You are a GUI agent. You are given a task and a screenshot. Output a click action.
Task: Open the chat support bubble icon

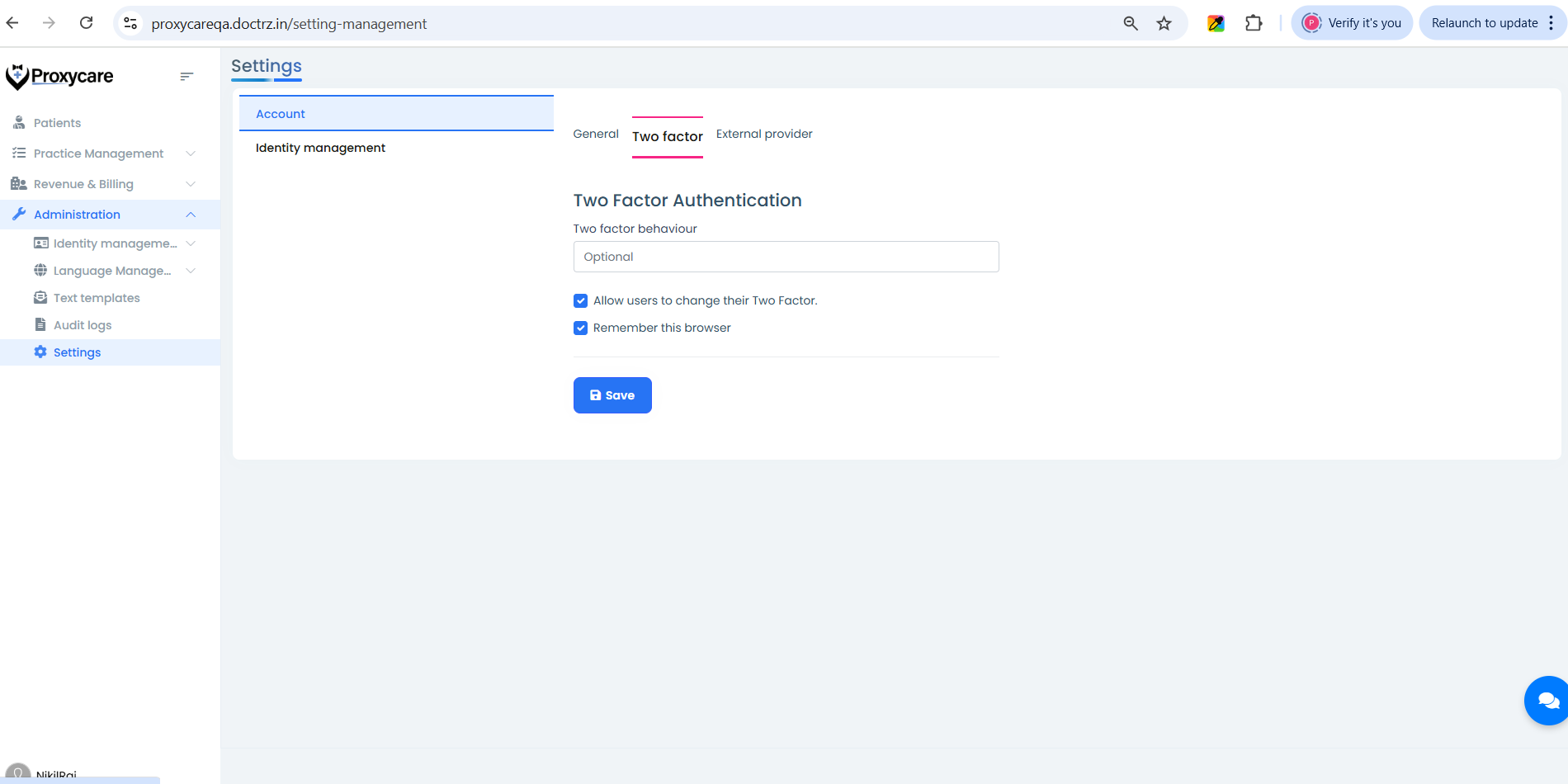pyautogui.click(x=1547, y=701)
